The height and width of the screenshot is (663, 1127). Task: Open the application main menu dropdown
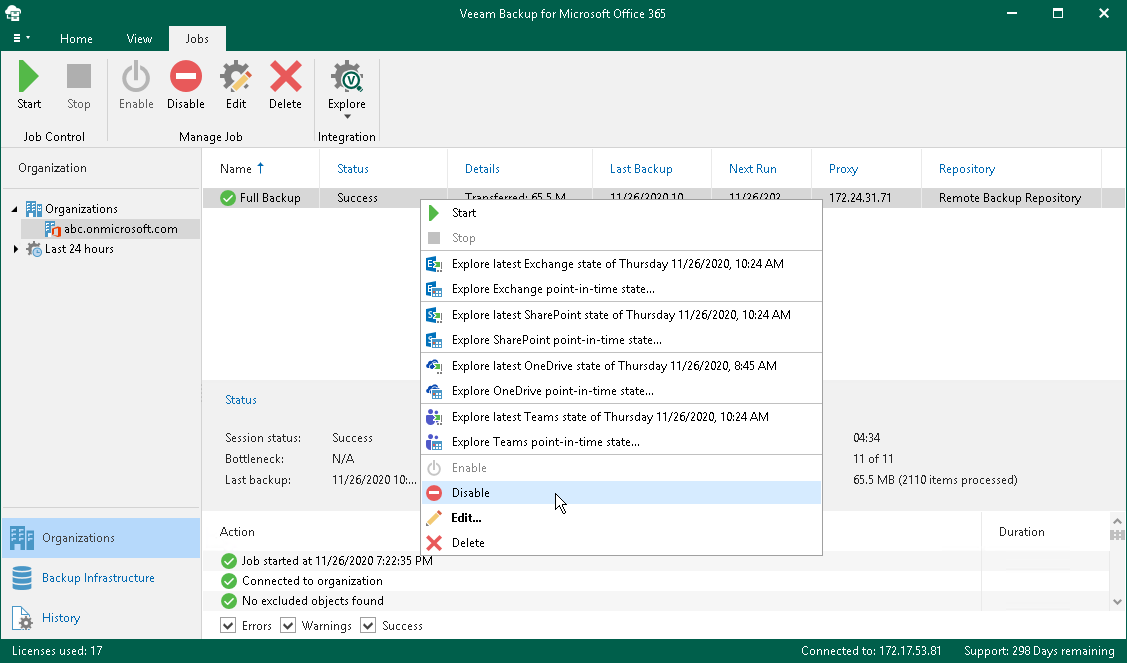coord(20,38)
